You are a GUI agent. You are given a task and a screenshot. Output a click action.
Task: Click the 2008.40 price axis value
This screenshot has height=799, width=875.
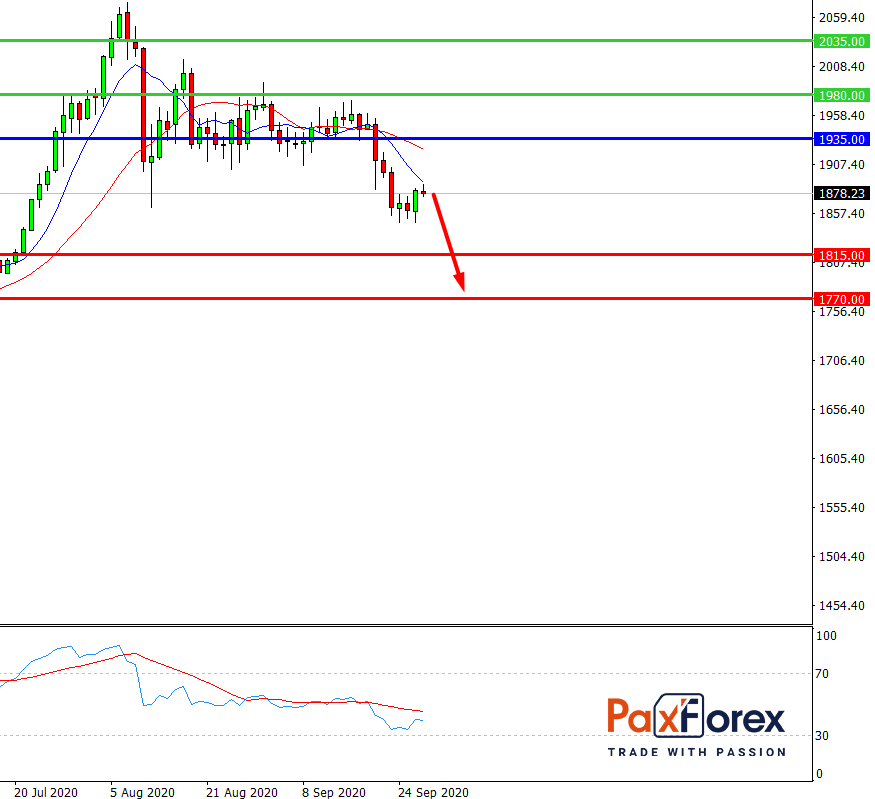842,67
